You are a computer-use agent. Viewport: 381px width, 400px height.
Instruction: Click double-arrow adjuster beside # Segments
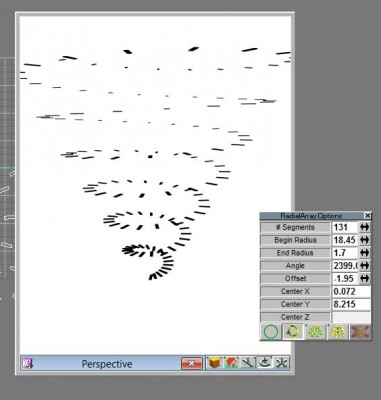(365, 227)
